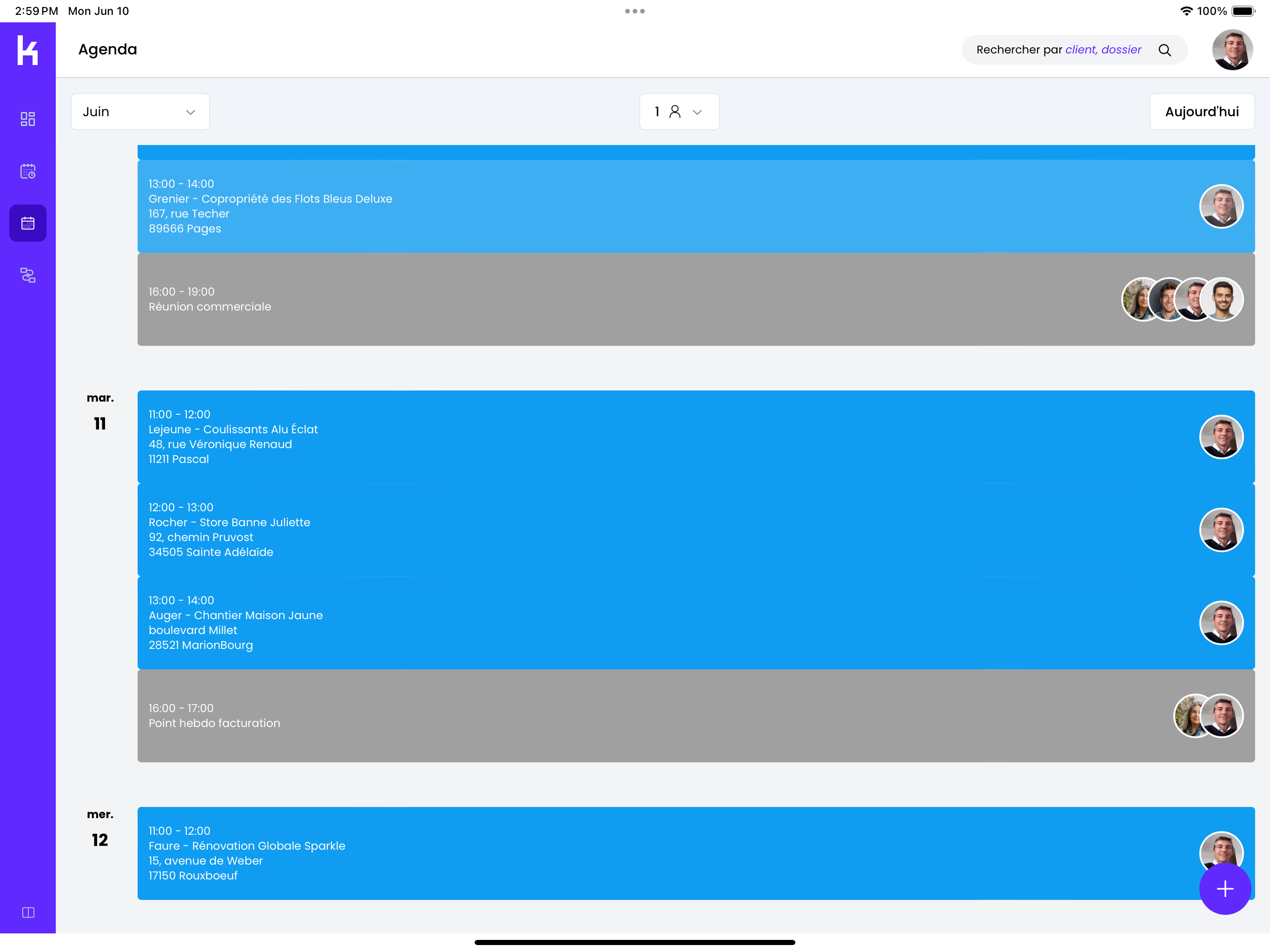
Task: Click the 89666 Pages address line
Action: coord(185,229)
